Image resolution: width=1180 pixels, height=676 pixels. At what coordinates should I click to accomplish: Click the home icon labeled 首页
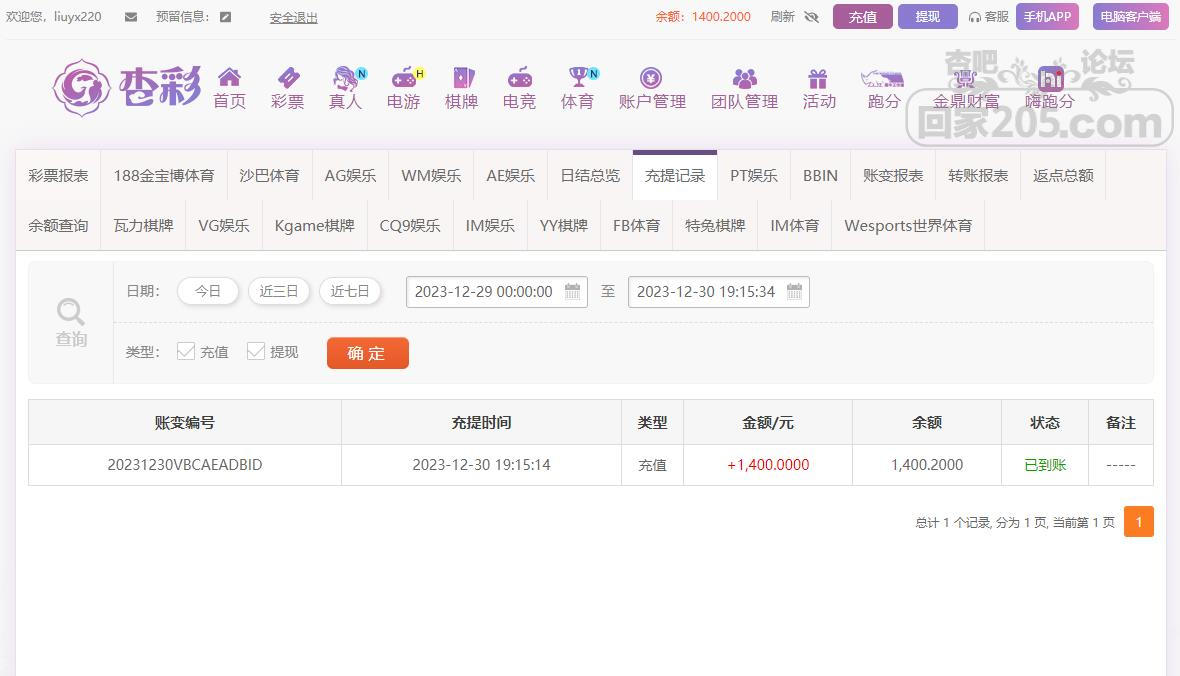click(x=229, y=78)
